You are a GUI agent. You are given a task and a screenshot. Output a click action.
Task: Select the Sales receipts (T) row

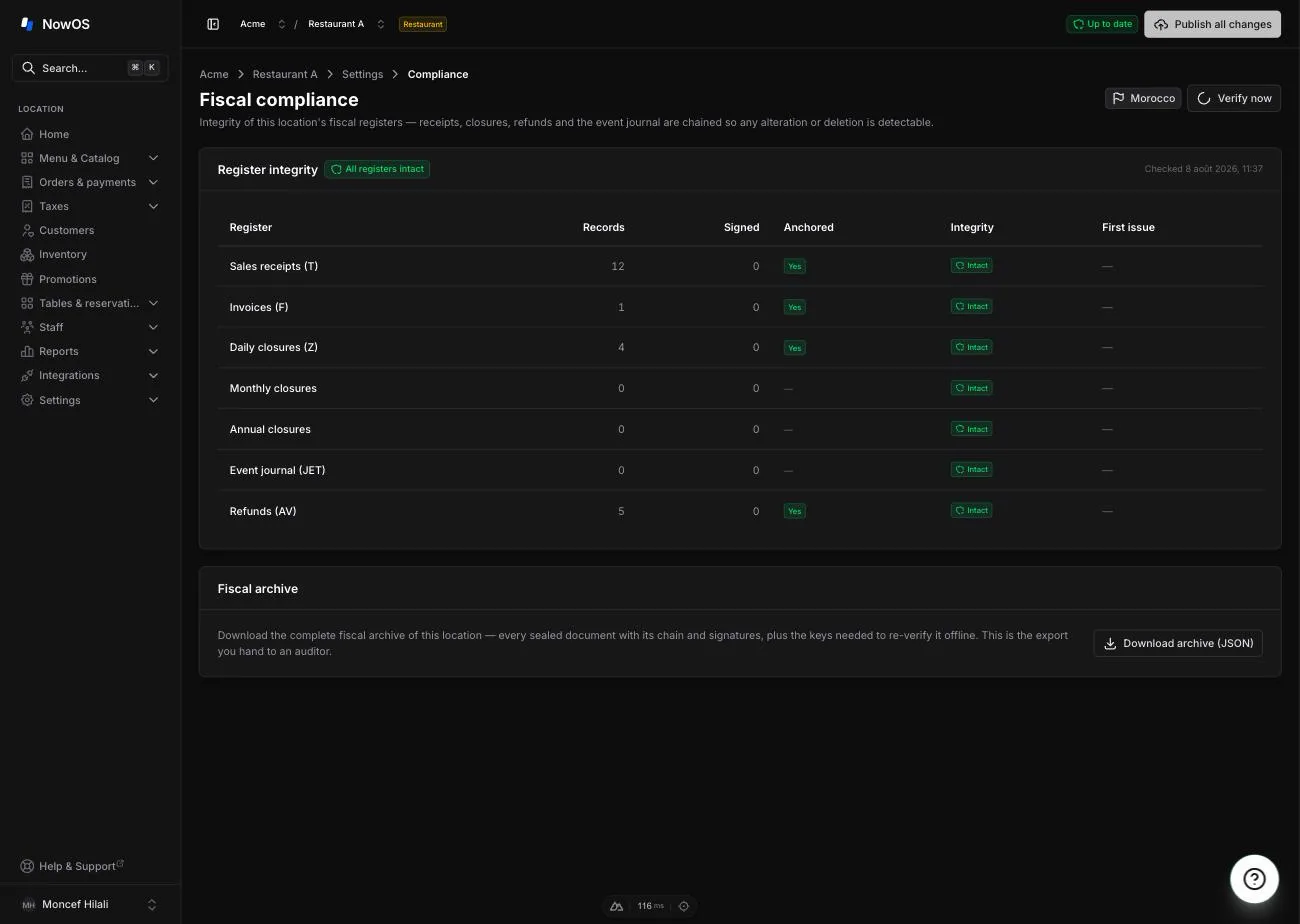tap(740, 266)
